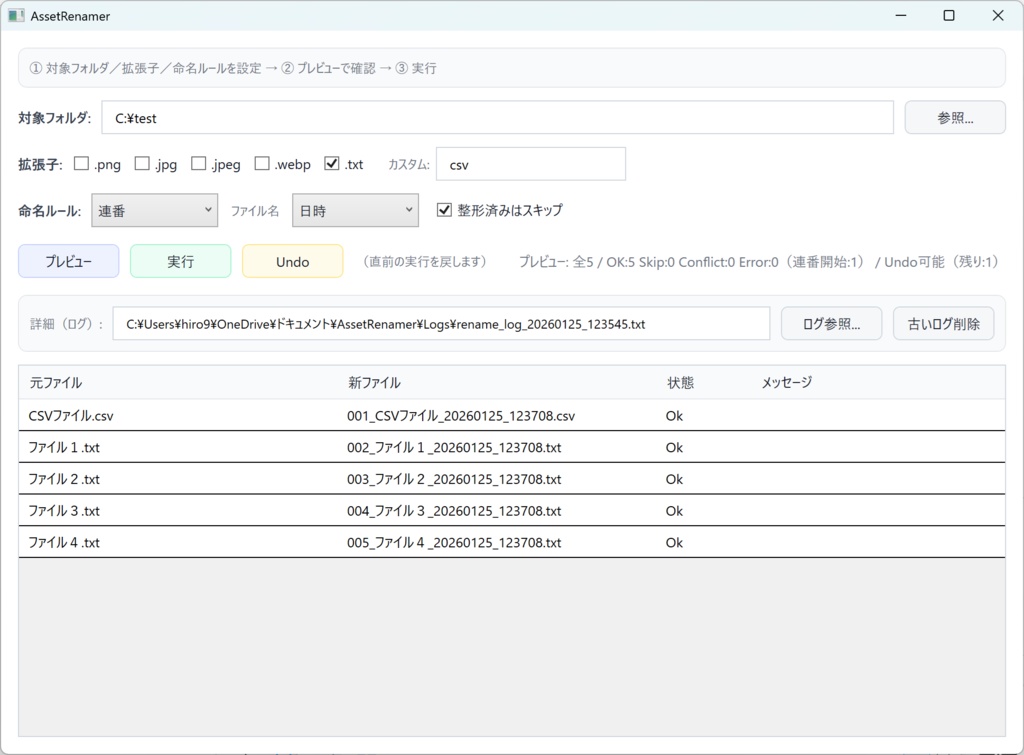
Task: Open the 連番 naming rule dropdown
Action: [x=154, y=210]
